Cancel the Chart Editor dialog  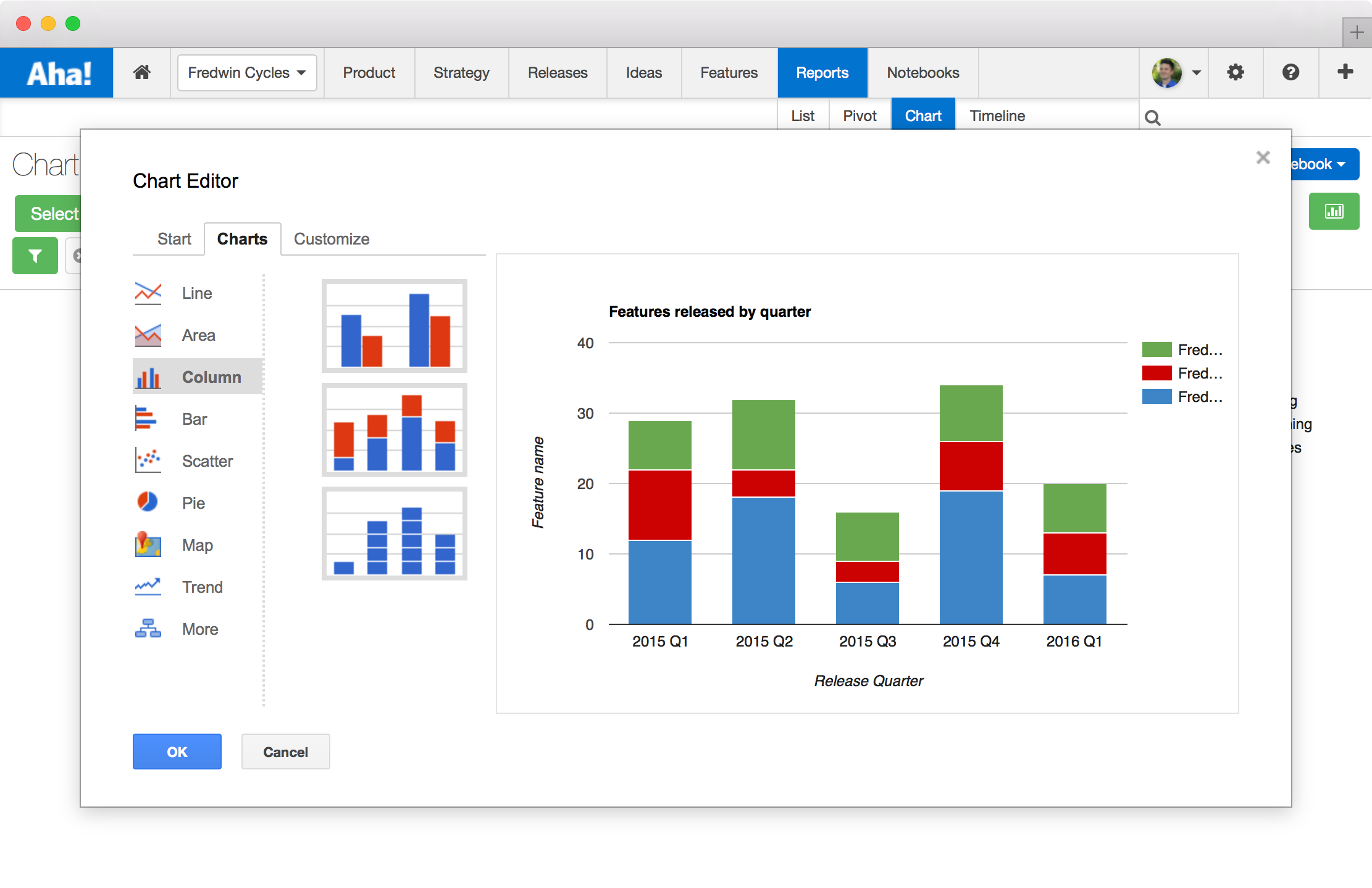[x=285, y=752]
